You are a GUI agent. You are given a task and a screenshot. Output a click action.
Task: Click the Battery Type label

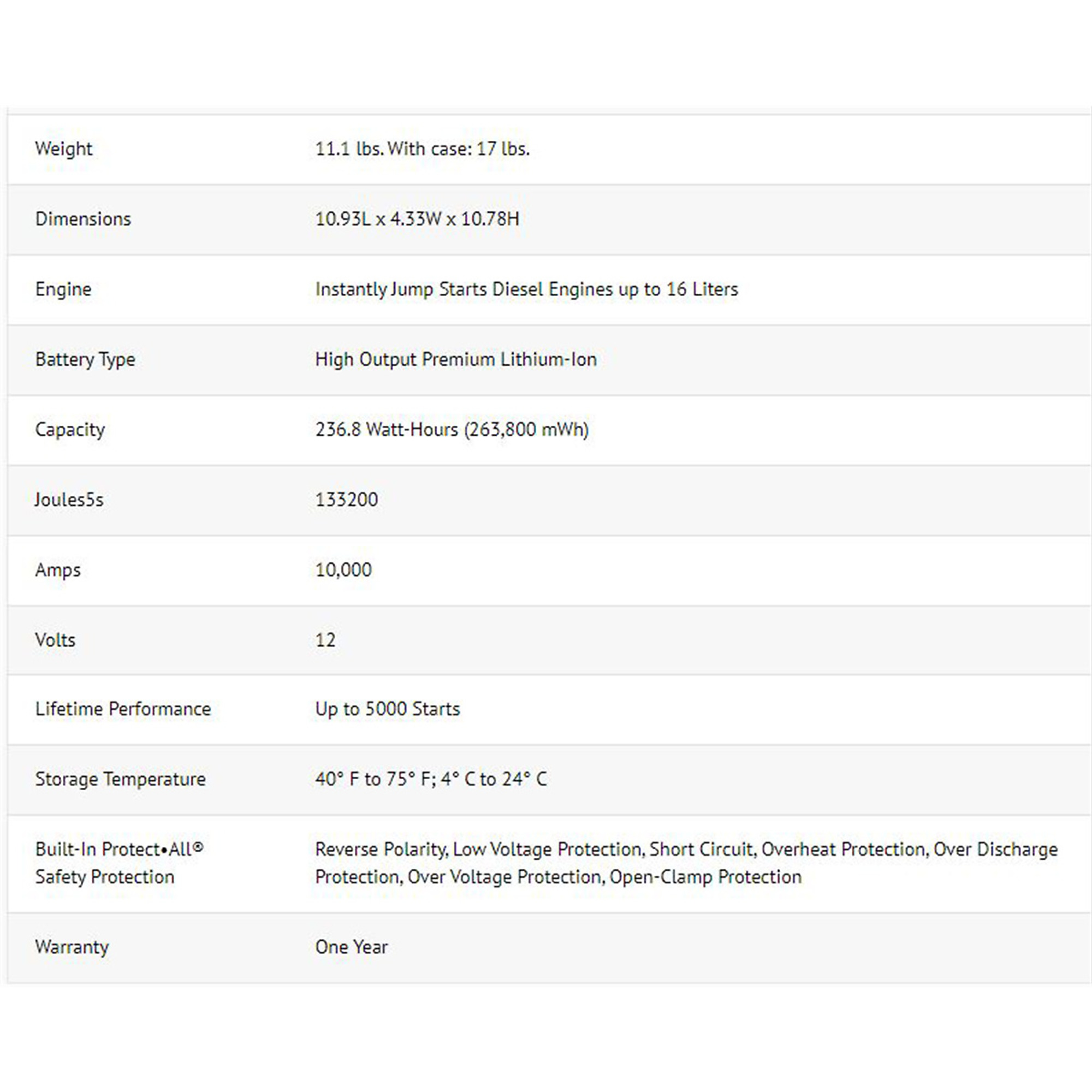(x=85, y=359)
